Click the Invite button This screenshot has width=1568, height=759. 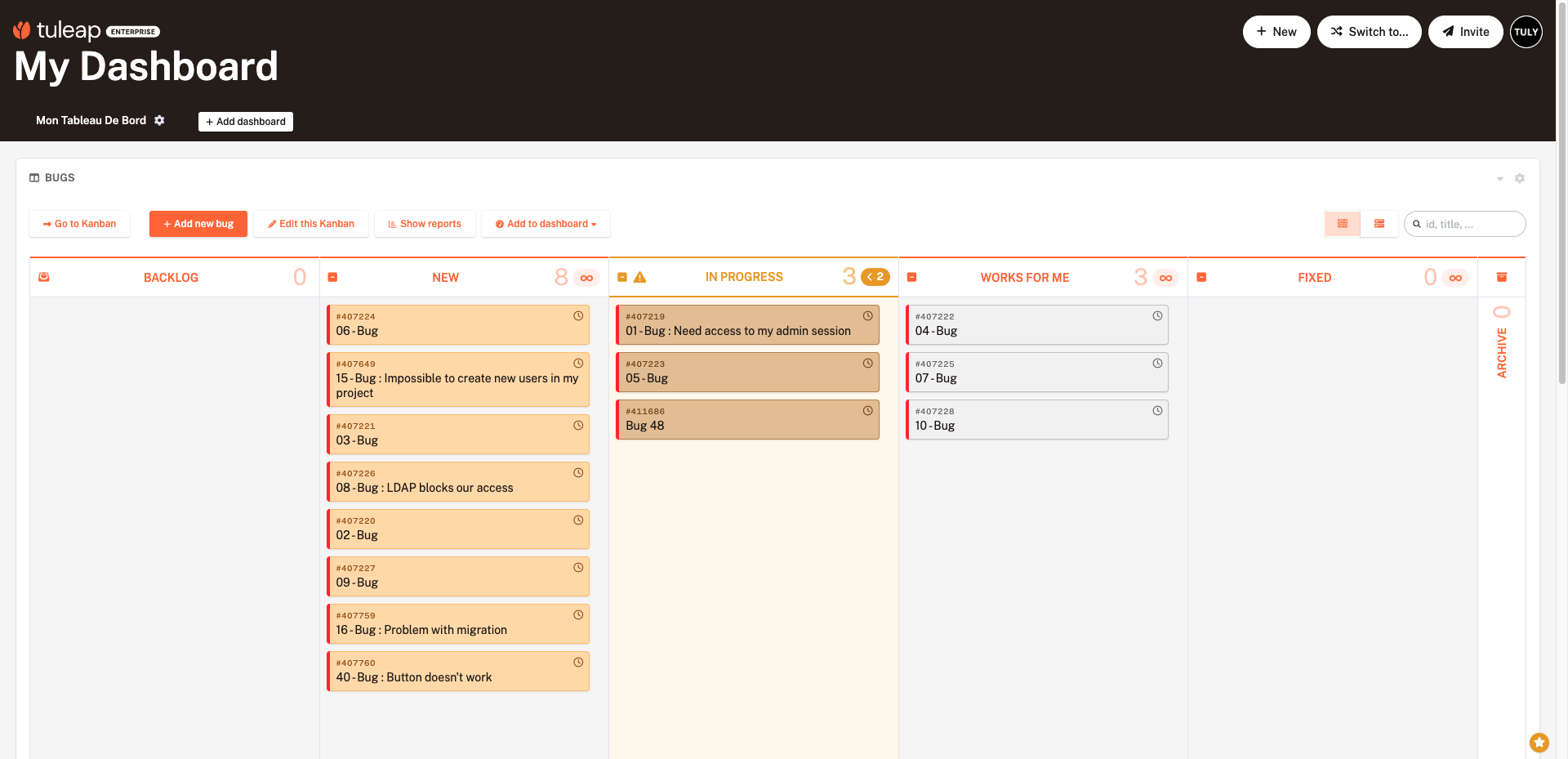(x=1466, y=32)
